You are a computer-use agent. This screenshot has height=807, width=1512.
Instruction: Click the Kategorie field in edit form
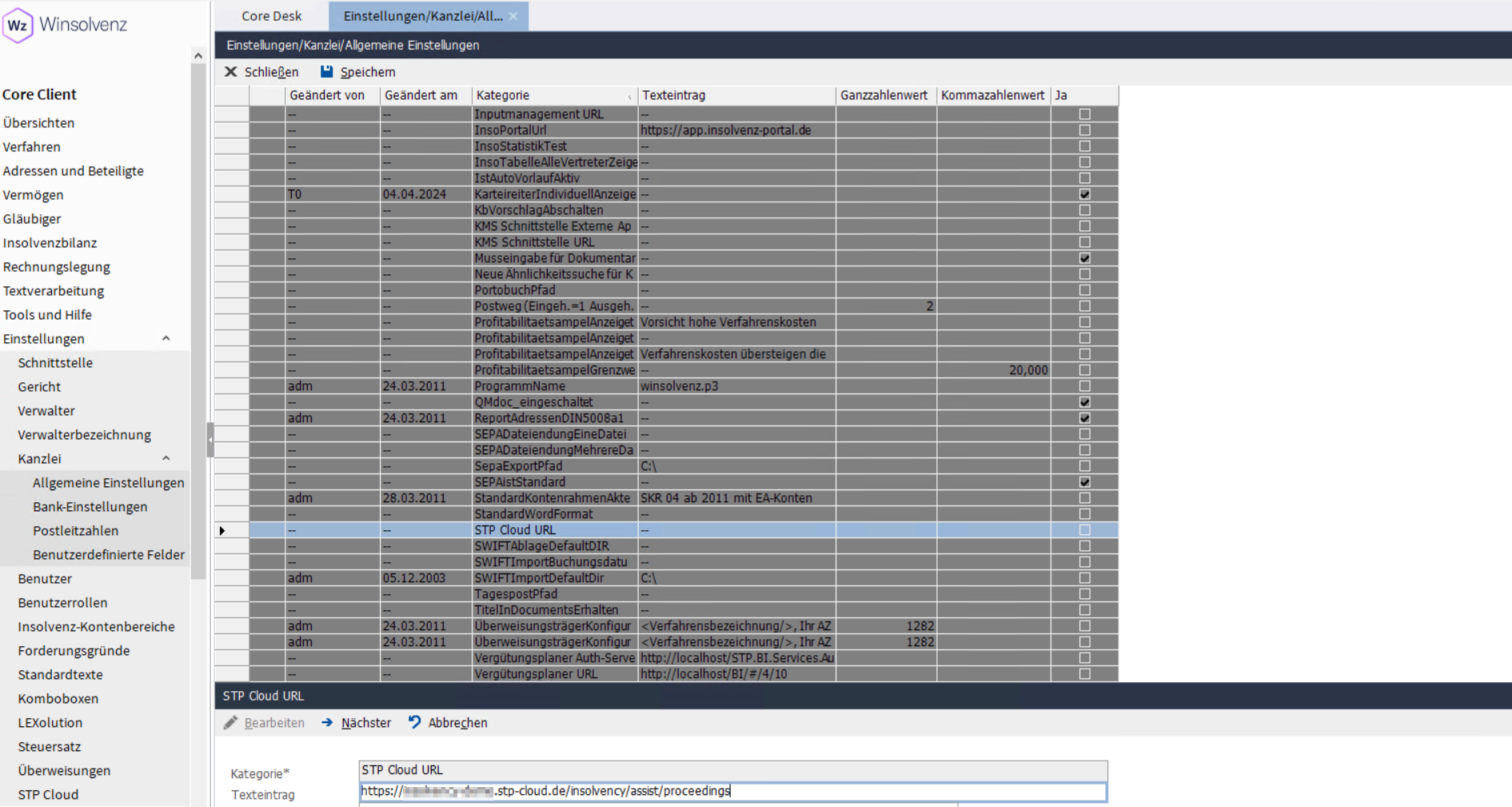point(733,770)
